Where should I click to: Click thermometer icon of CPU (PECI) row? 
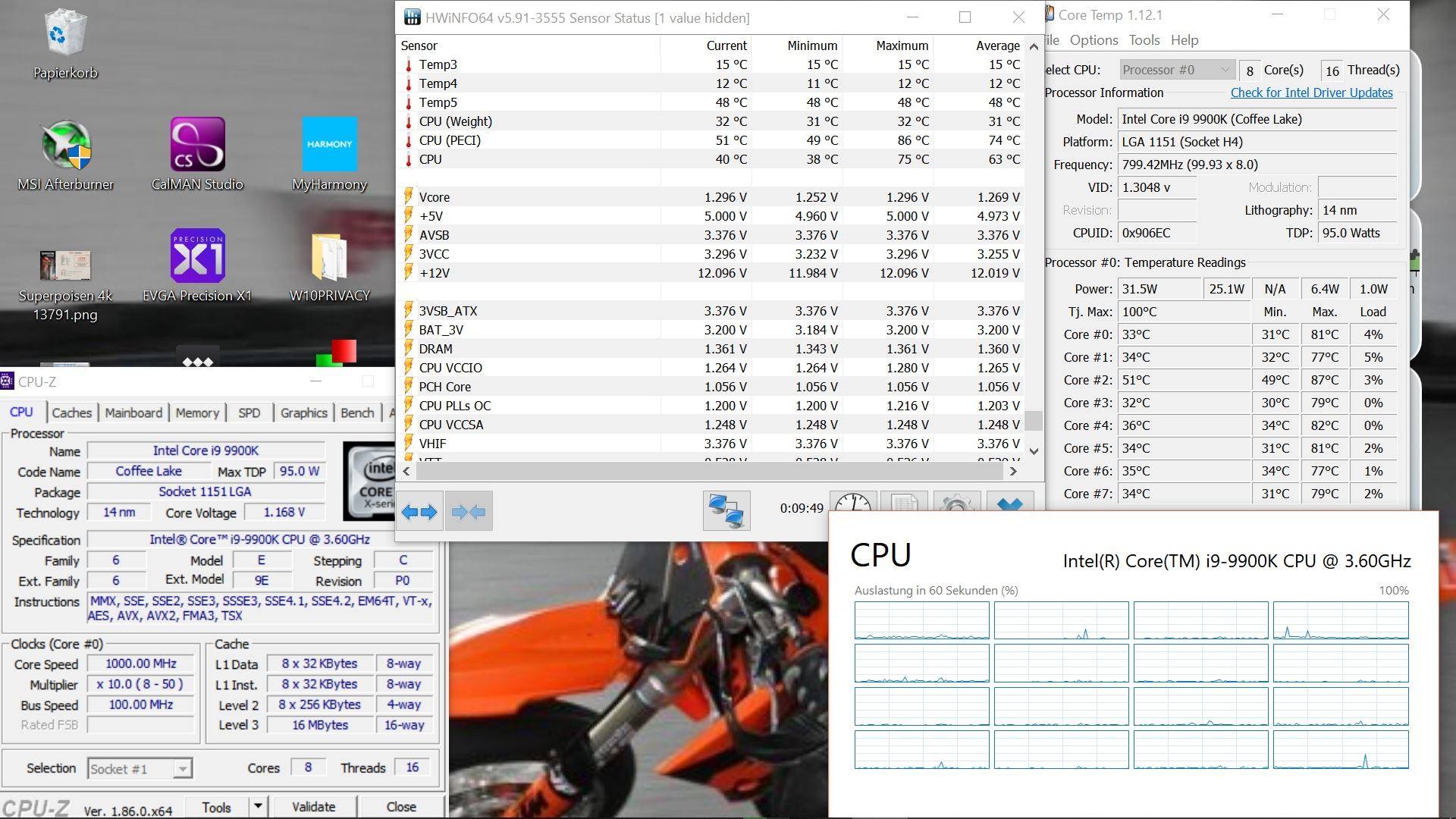tap(409, 140)
